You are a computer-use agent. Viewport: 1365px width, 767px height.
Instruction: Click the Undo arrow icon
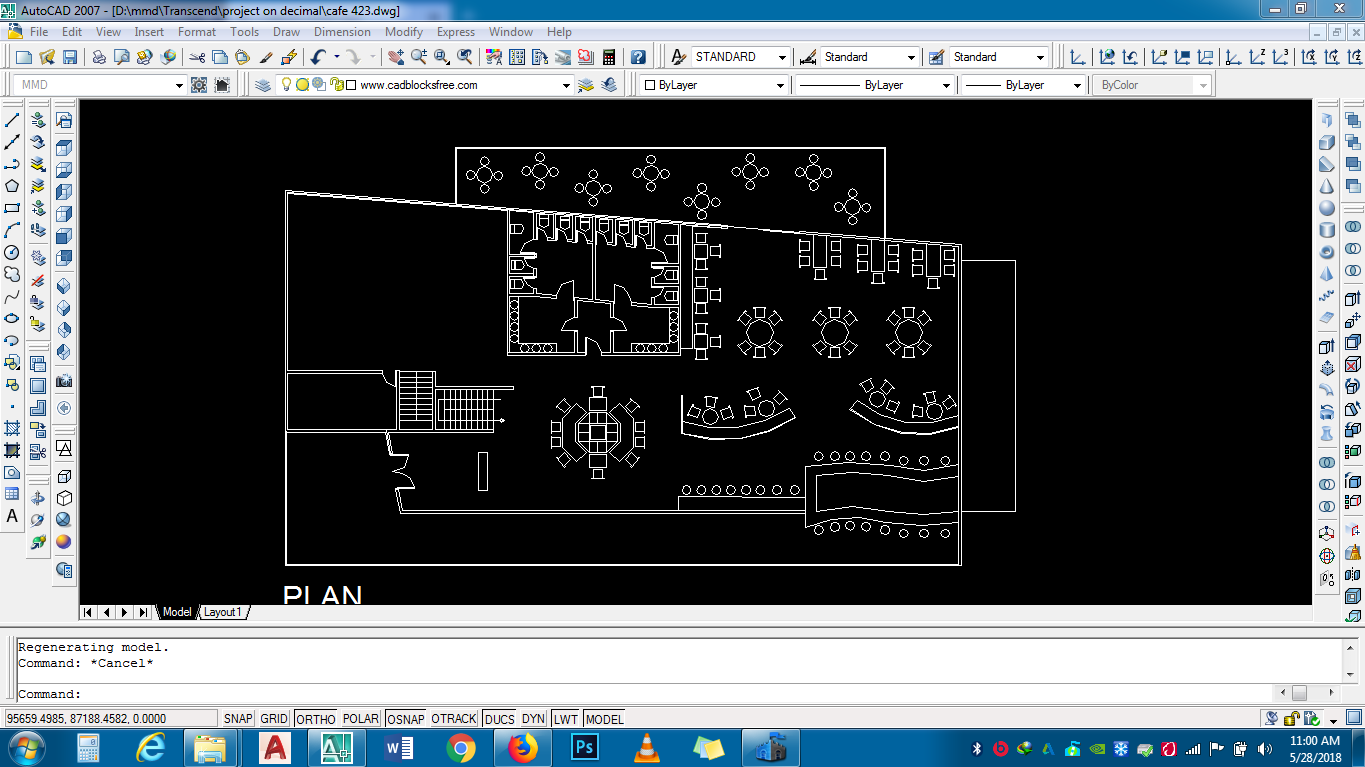coord(318,58)
